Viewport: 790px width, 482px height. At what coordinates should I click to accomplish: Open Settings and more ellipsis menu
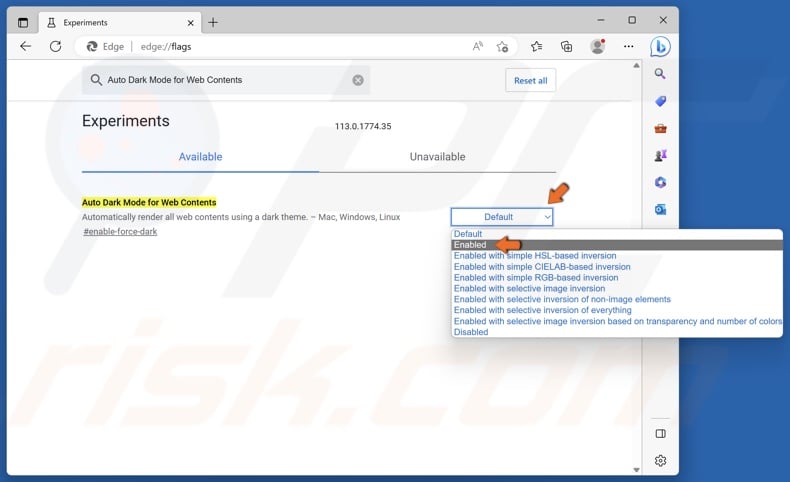click(x=628, y=46)
